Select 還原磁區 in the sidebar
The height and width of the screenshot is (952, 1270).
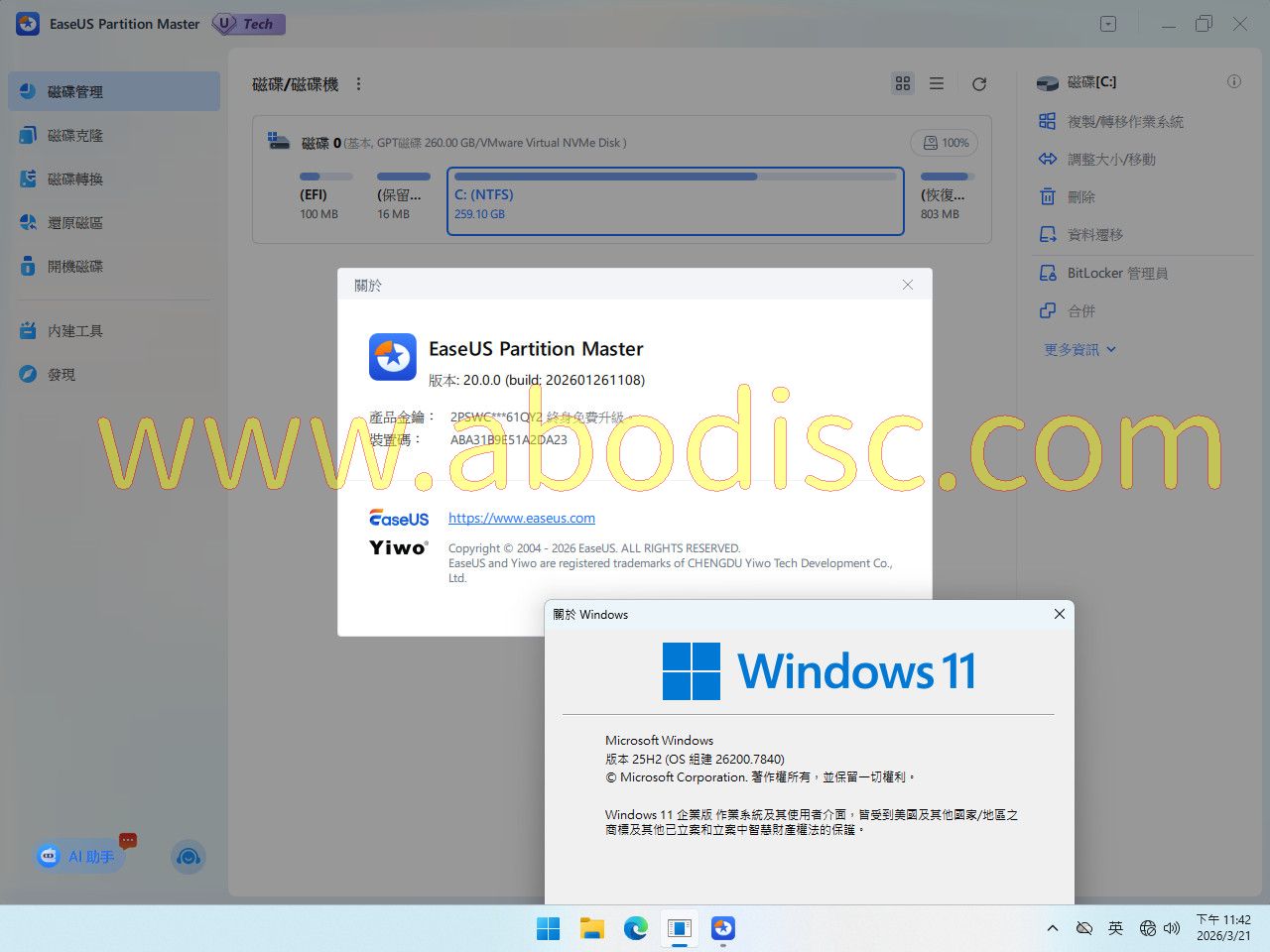pos(75,222)
